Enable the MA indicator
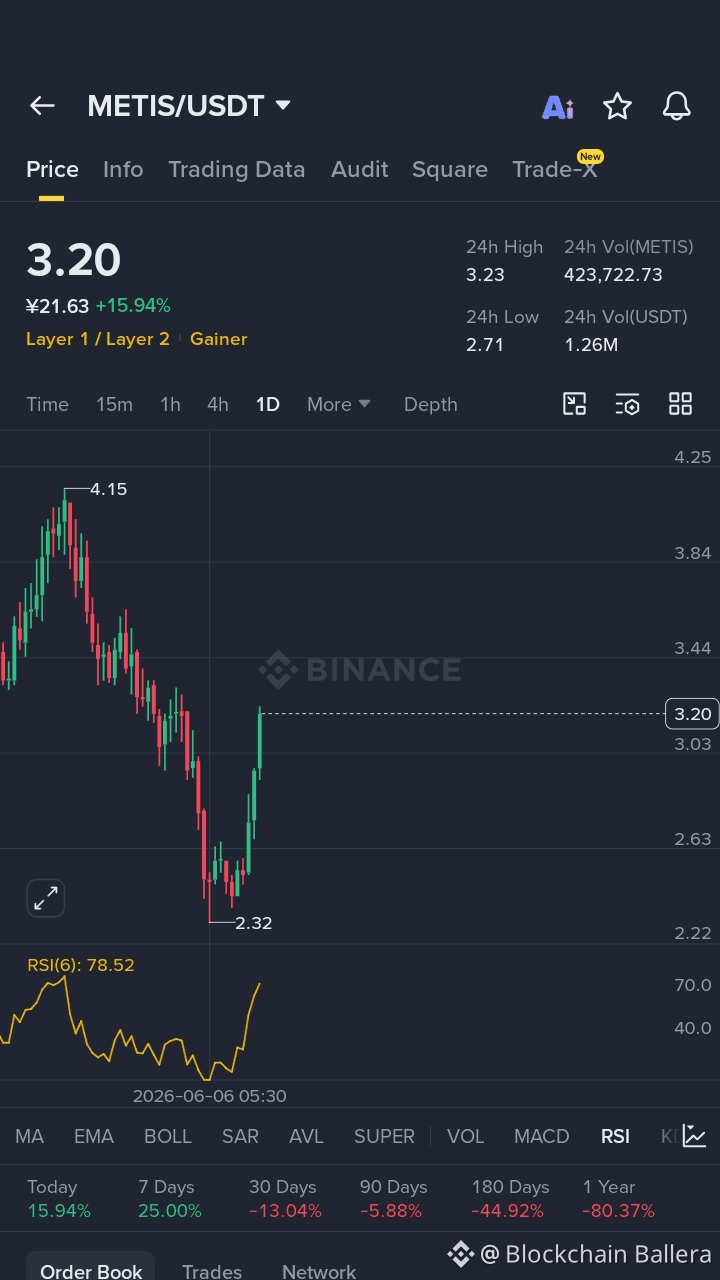 coord(30,1136)
